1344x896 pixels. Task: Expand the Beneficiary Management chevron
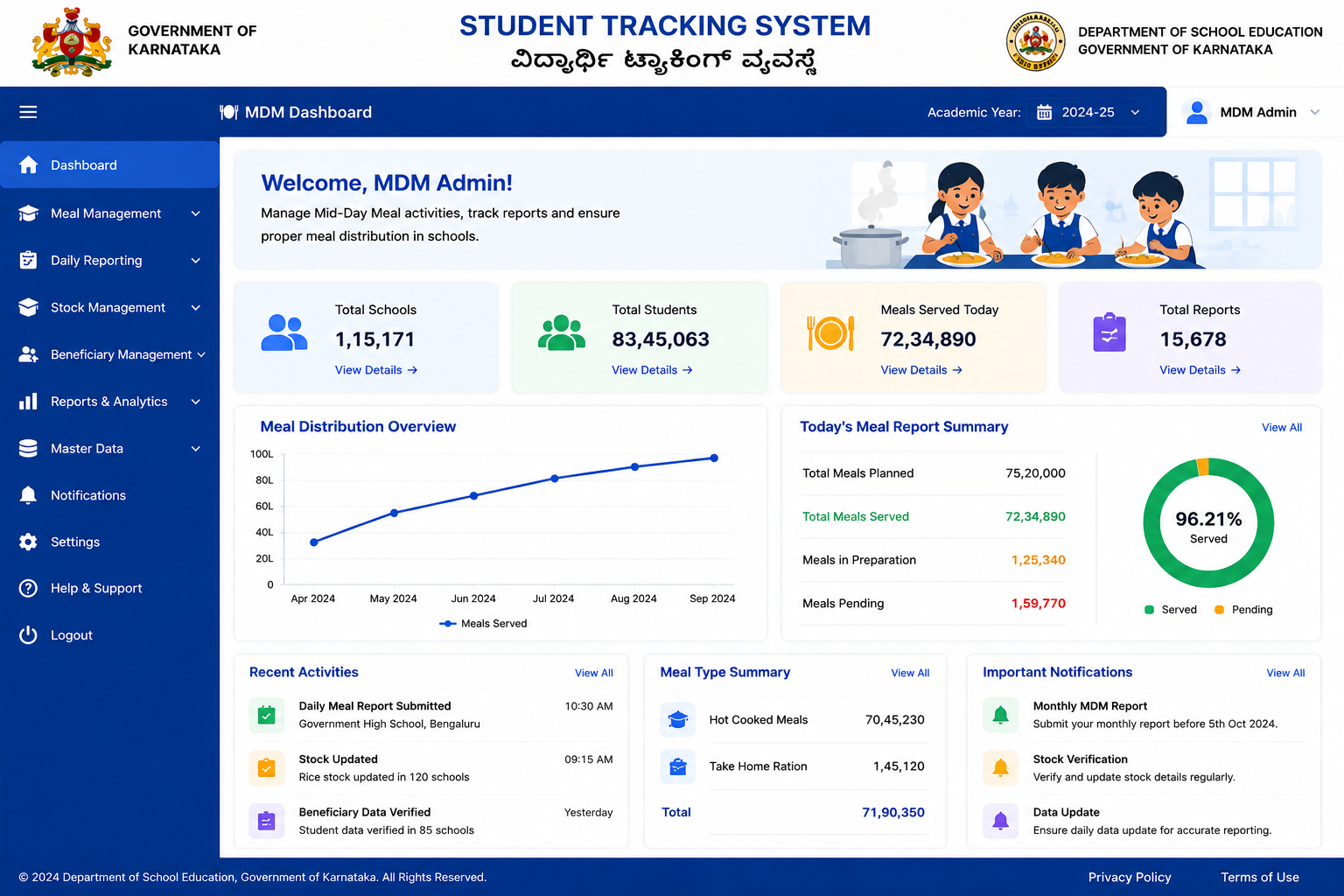click(x=201, y=354)
